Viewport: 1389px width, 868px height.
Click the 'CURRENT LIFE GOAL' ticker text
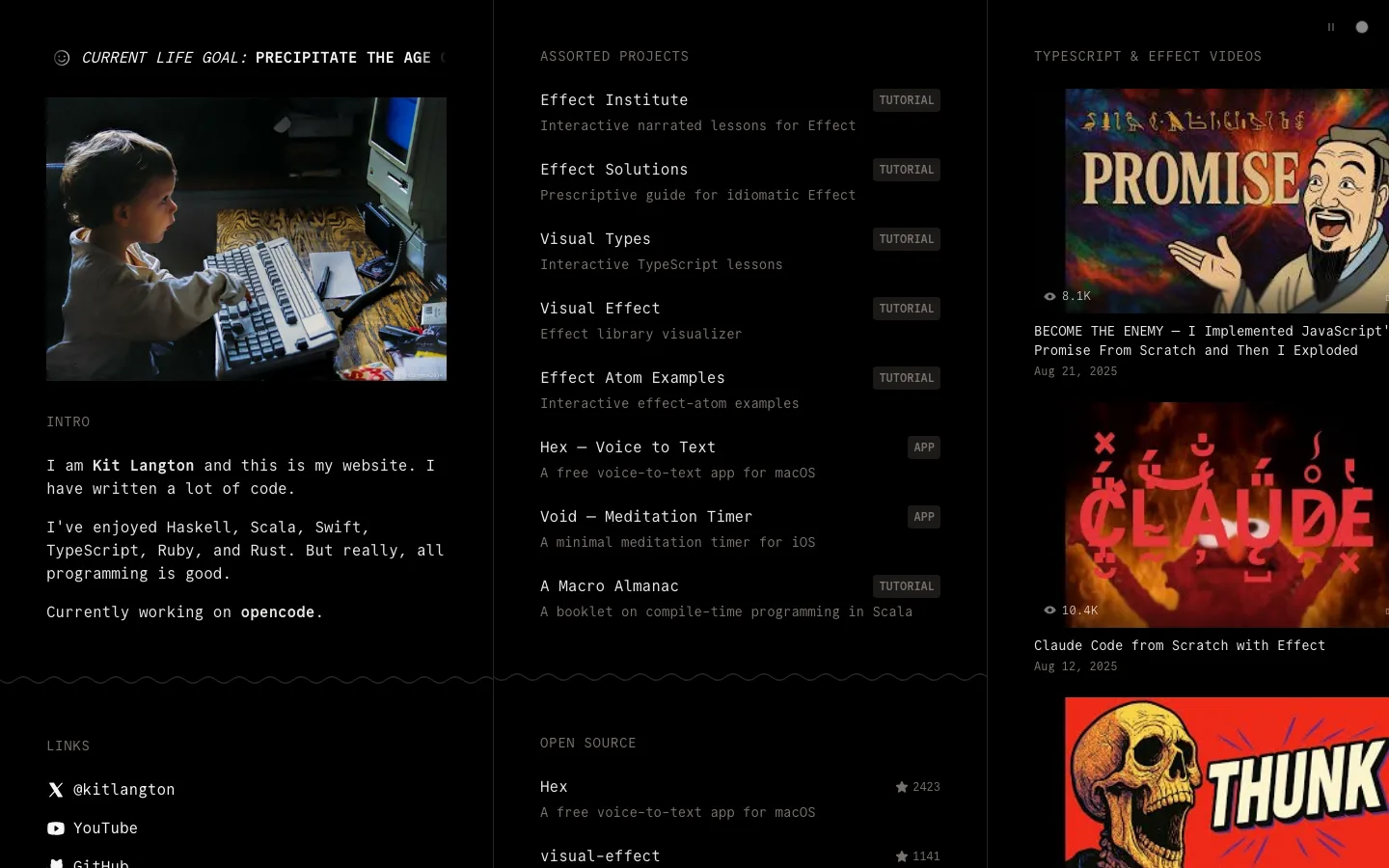click(x=164, y=58)
